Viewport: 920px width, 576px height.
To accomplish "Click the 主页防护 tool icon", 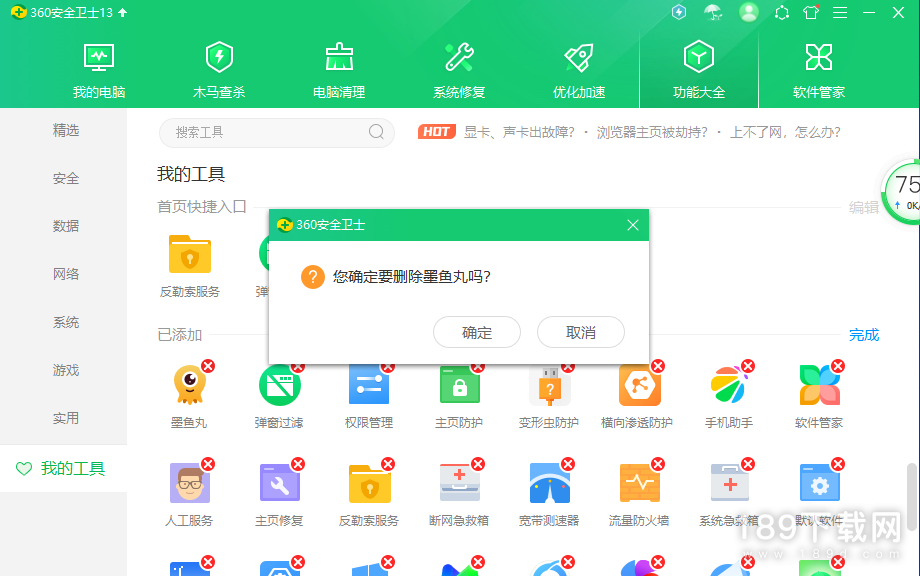I will tap(459, 385).
